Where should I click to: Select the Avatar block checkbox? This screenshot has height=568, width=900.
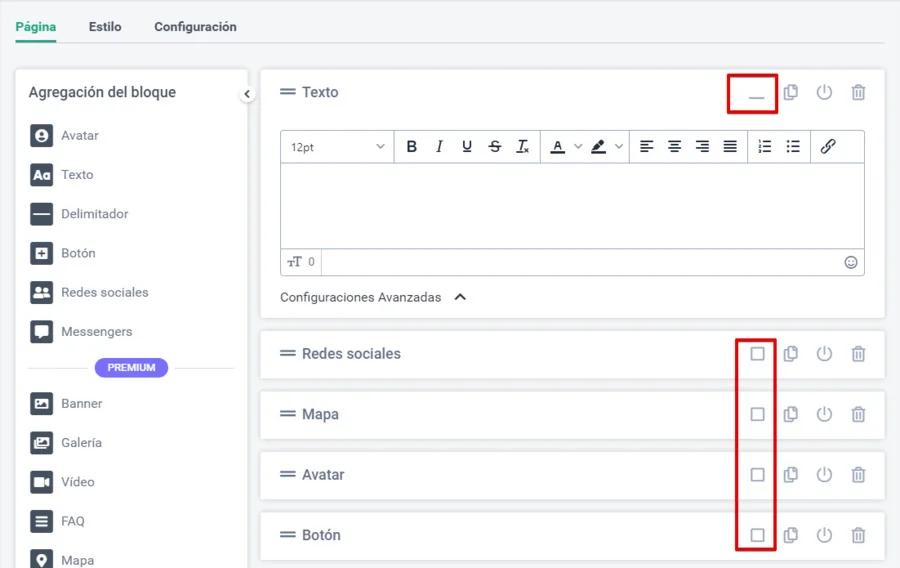(757, 475)
